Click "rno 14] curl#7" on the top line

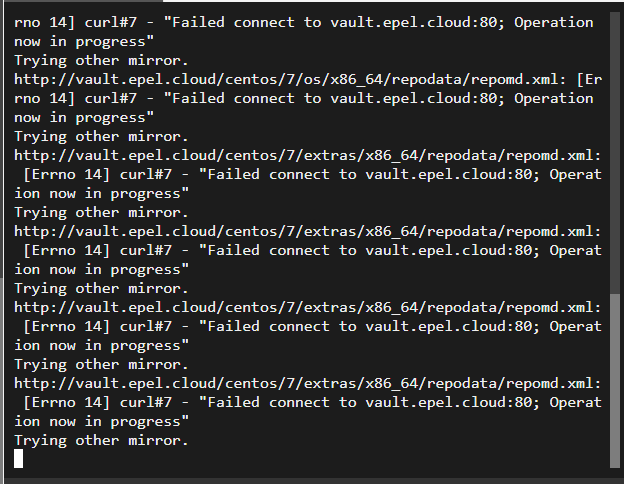click(x=75, y=23)
